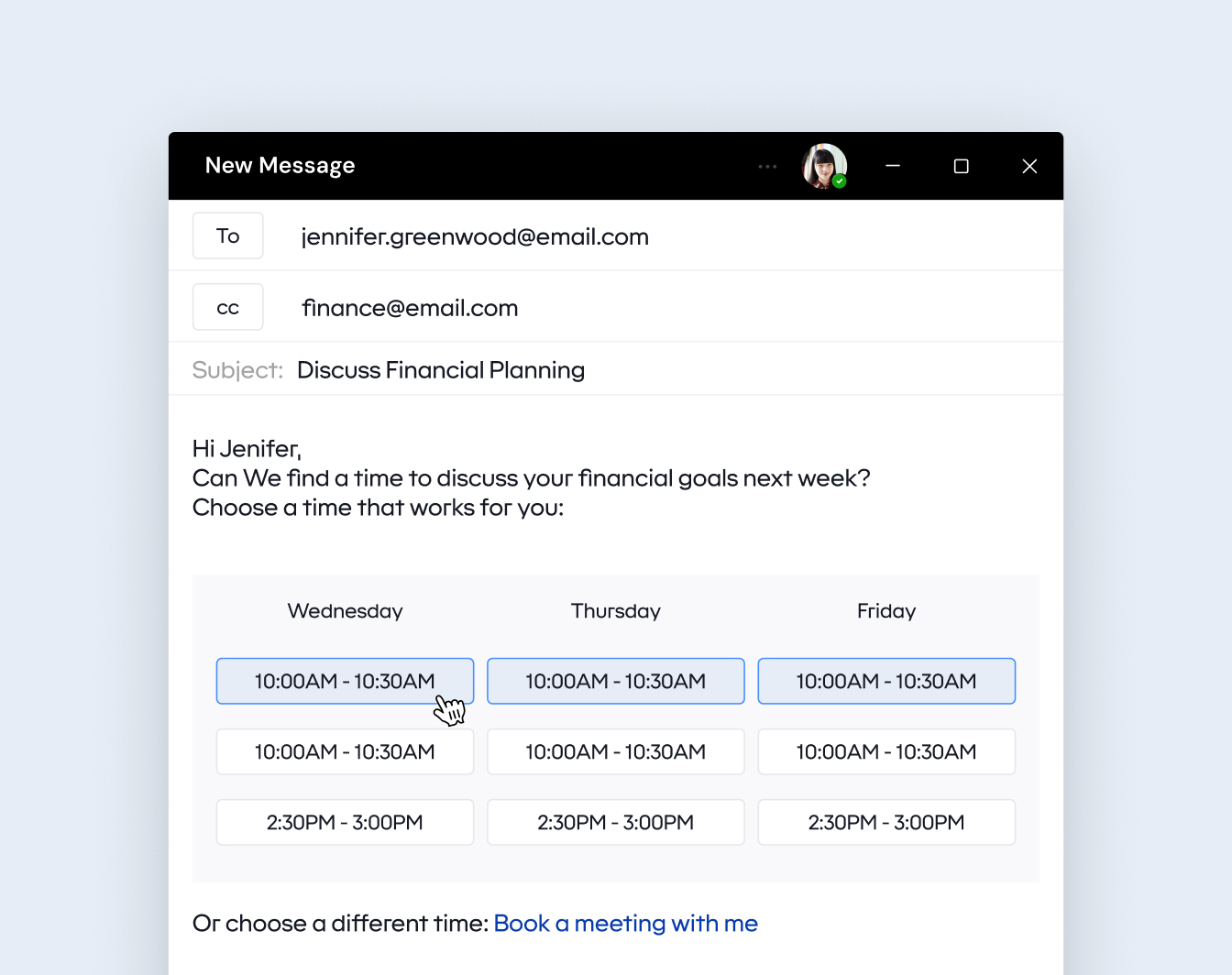Minimize the New Message window
This screenshot has height=975, width=1232.
coord(893,166)
